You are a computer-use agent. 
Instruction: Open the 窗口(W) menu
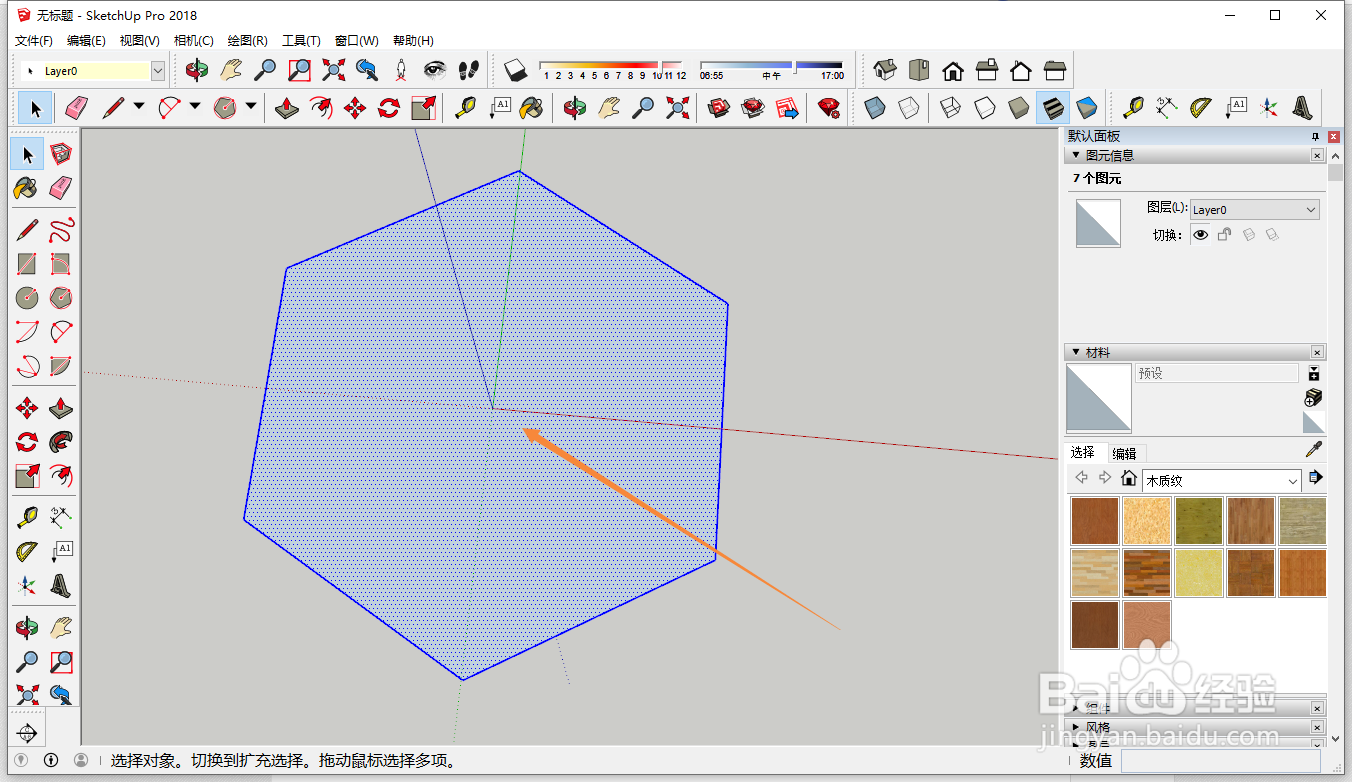356,41
